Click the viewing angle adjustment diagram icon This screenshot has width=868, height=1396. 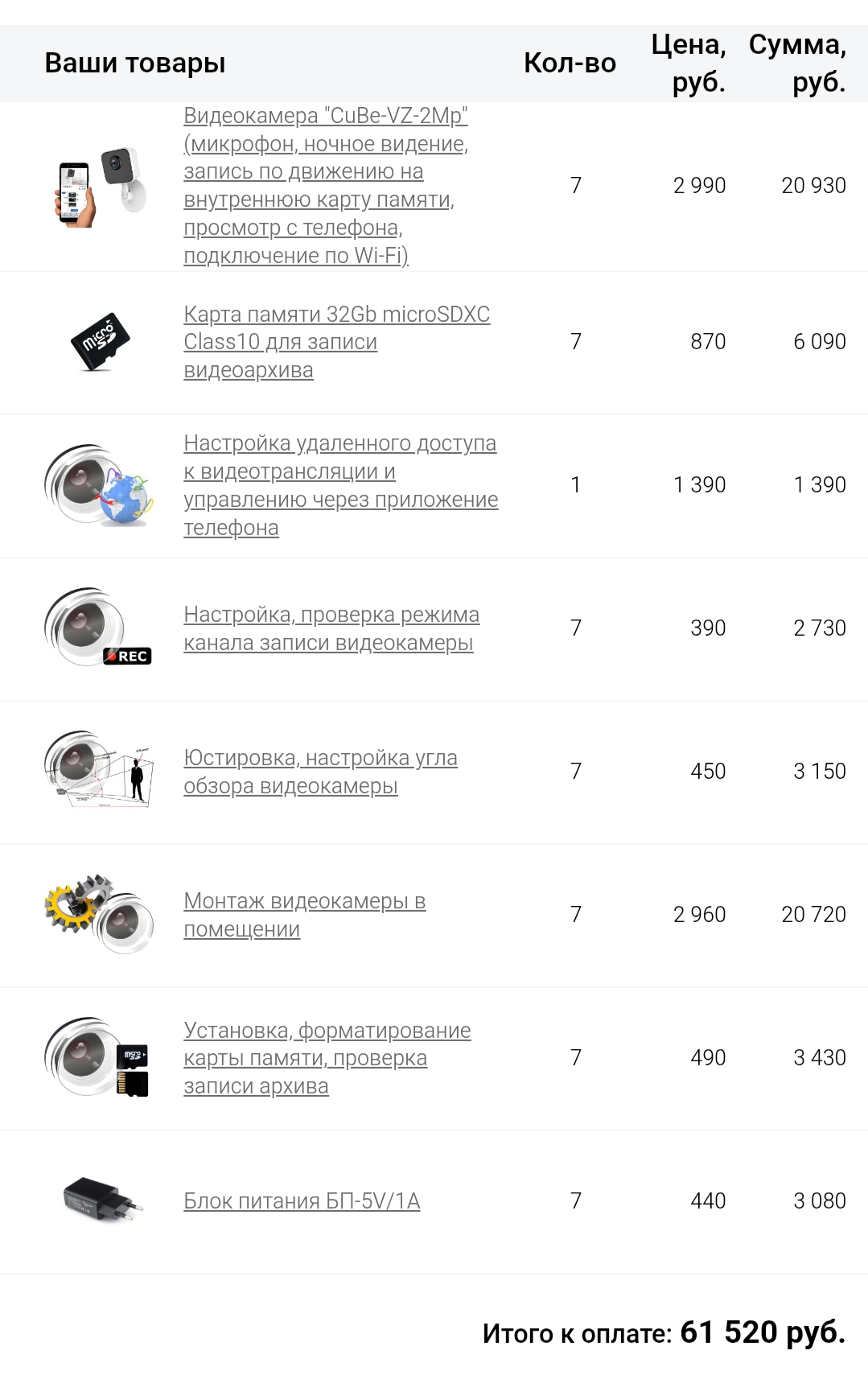[98, 770]
